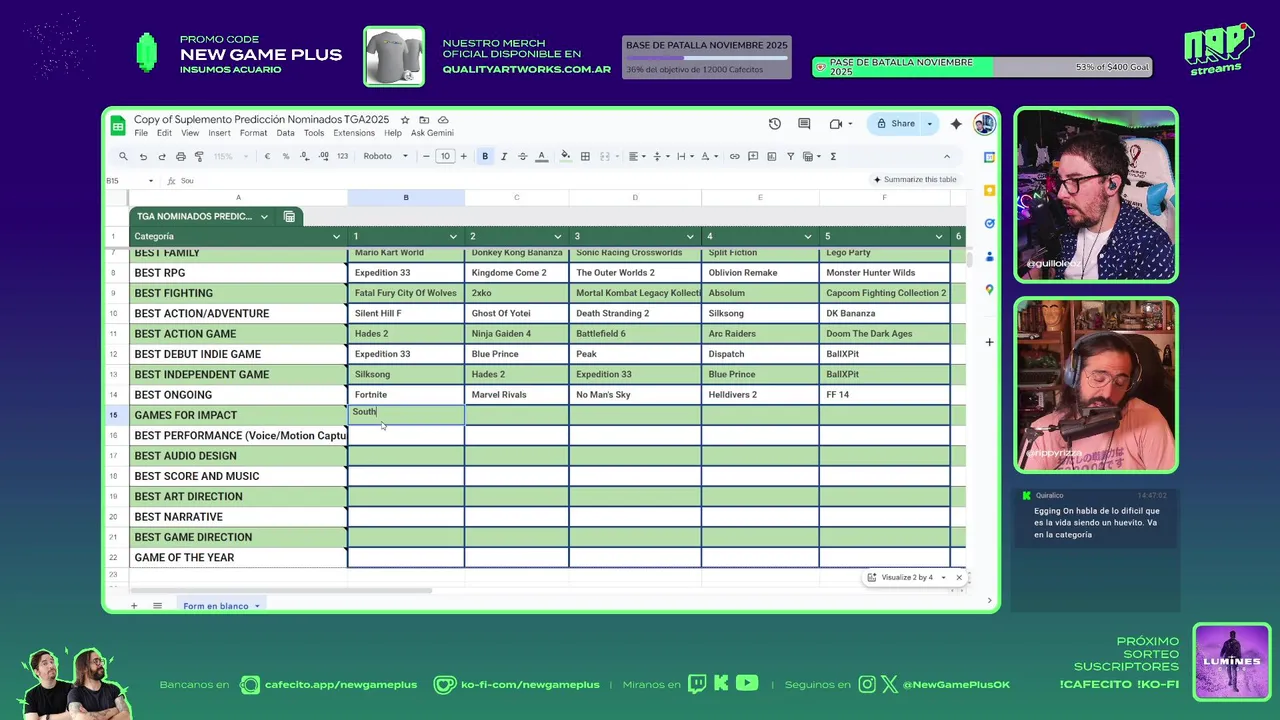Image resolution: width=1280 pixels, height=720 pixels.
Task: Open the Format menu
Action: (253, 133)
